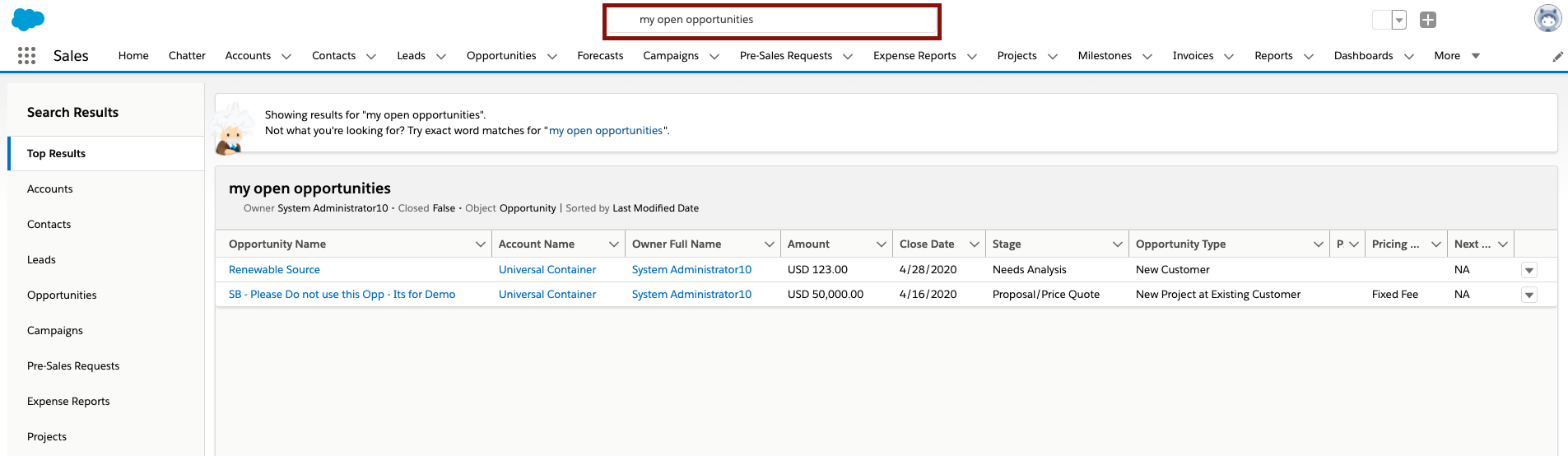This screenshot has height=456, width=1568.
Task: Open row actions for Renewable Source
Action: (1529, 270)
